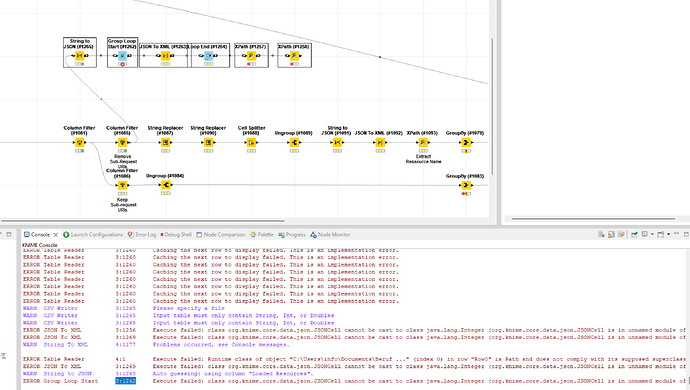Click workflow editor horizontal scrollbar
The height and width of the screenshot is (390, 690).
(x=142, y=221)
